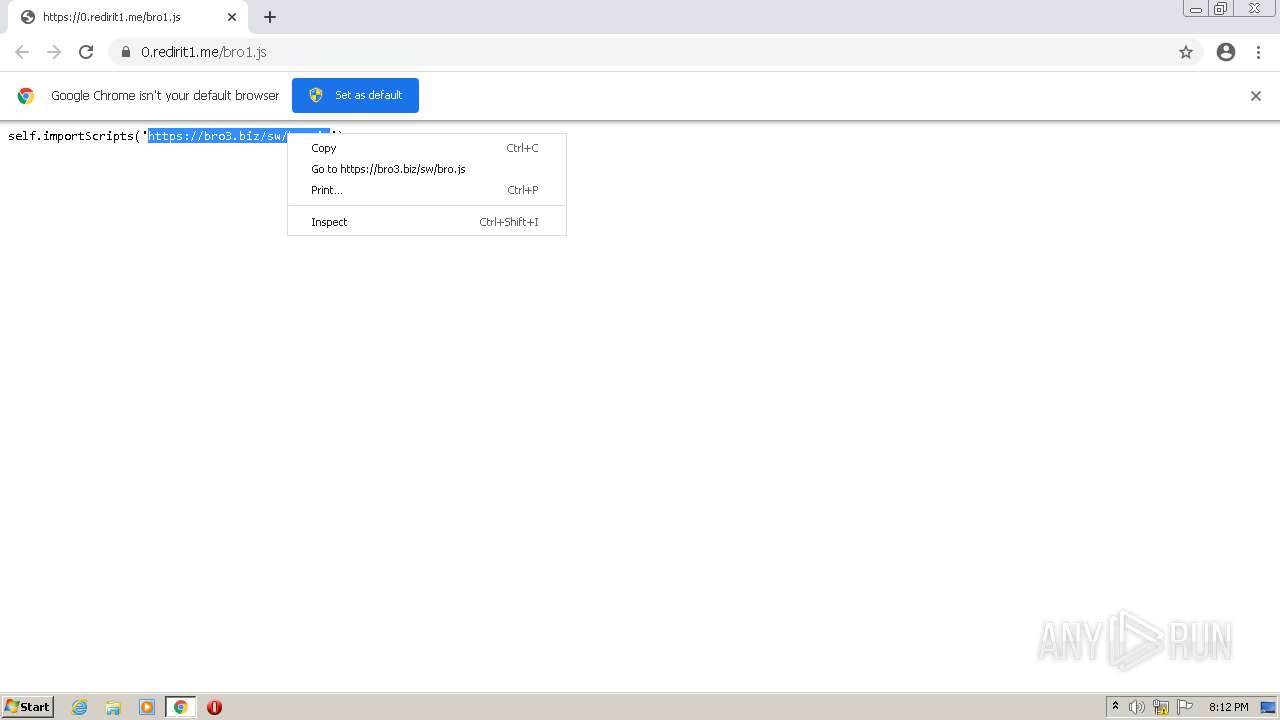Dismiss the default browser infobar
The height and width of the screenshot is (720, 1280).
(1256, 96)
